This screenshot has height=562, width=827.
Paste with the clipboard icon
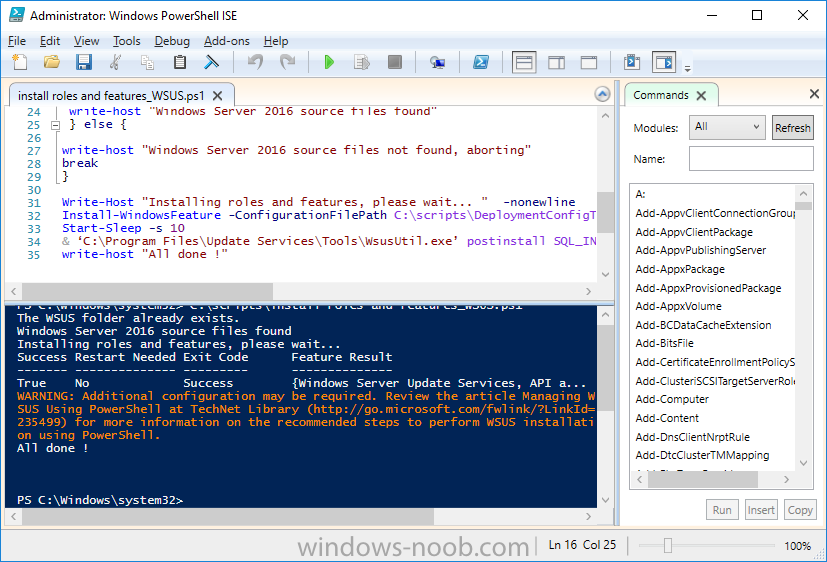coord(180,62)
